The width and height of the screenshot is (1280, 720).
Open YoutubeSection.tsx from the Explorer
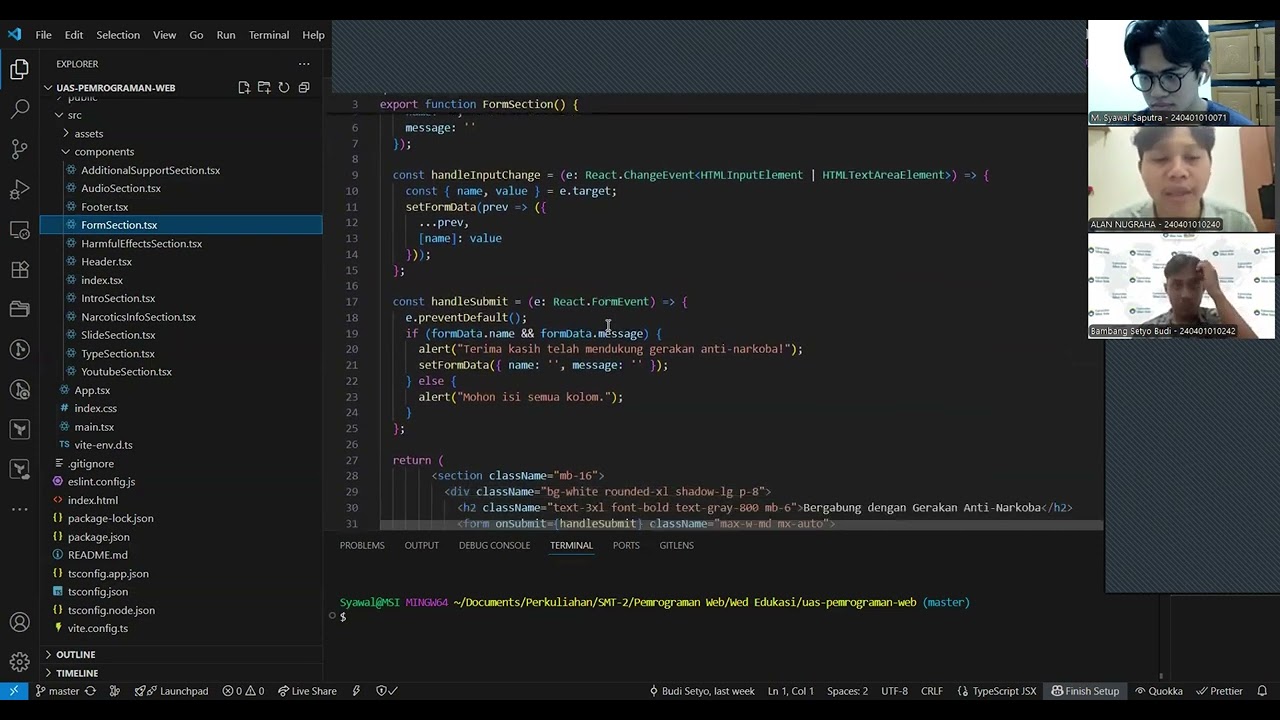tap(126, 372)
